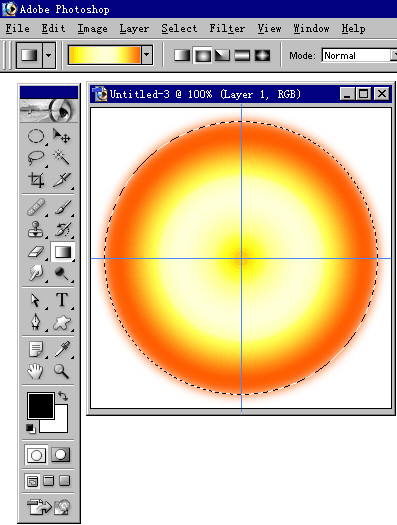Expand the tool preset picker arrow
Image resolution: width=397 pixels, height=525 pixels.
pyautogui.click(x=49, y=55)
